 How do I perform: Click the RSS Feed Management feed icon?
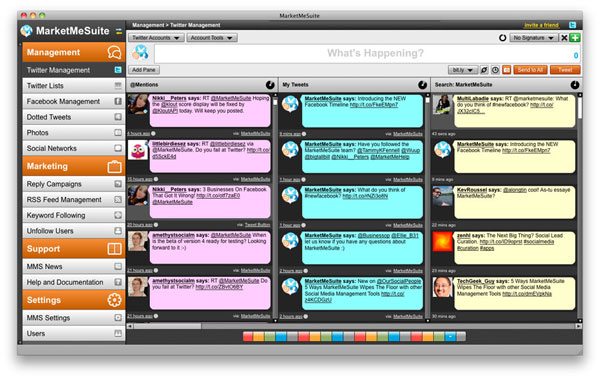[x=118, y=199]
